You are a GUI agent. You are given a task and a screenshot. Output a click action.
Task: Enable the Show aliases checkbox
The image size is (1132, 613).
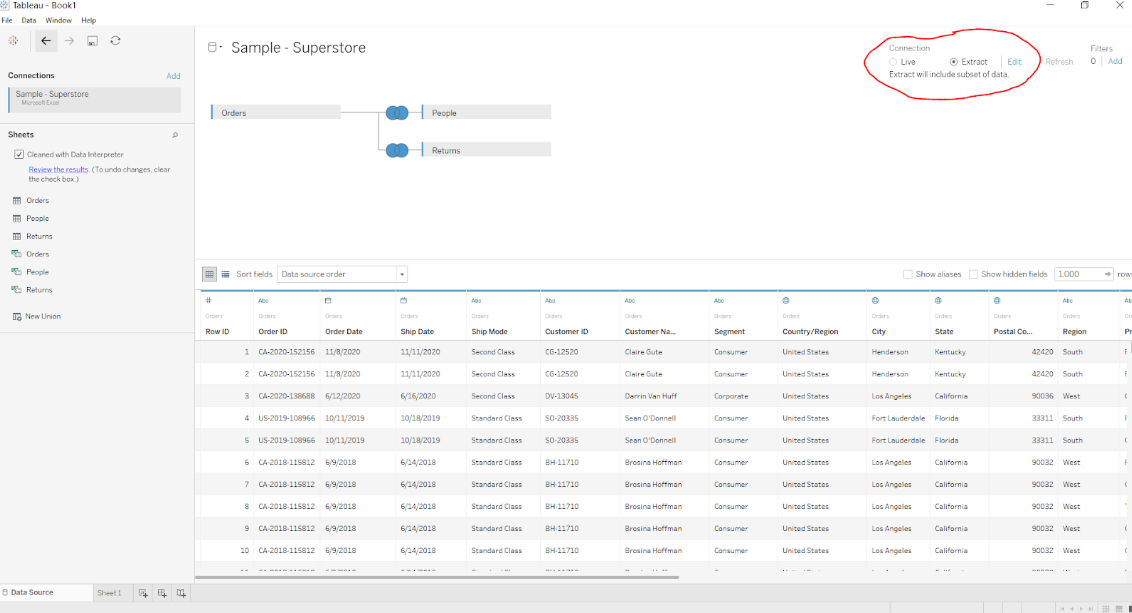click(908, 274)
